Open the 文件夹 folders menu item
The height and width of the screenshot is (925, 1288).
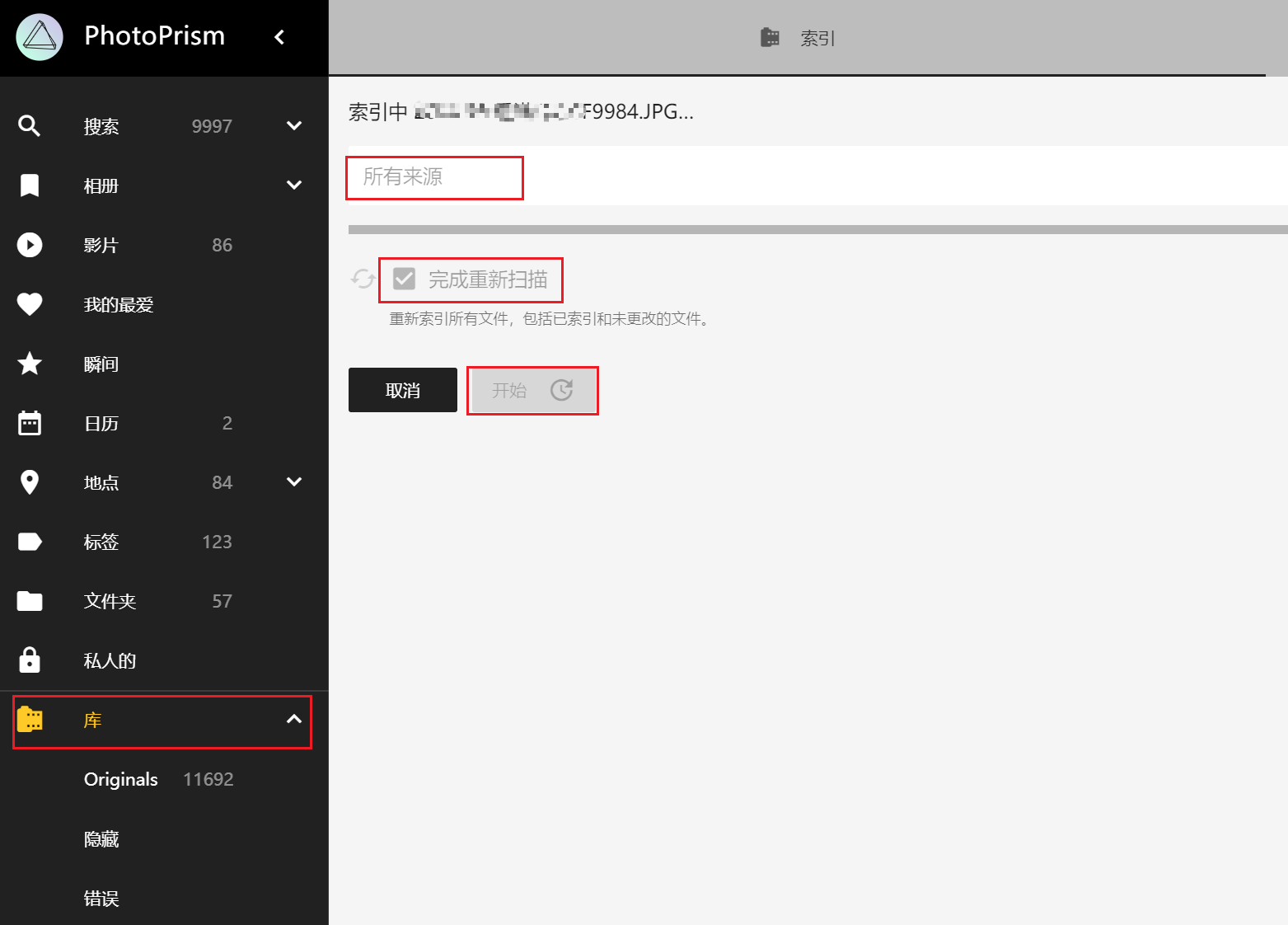110,601
